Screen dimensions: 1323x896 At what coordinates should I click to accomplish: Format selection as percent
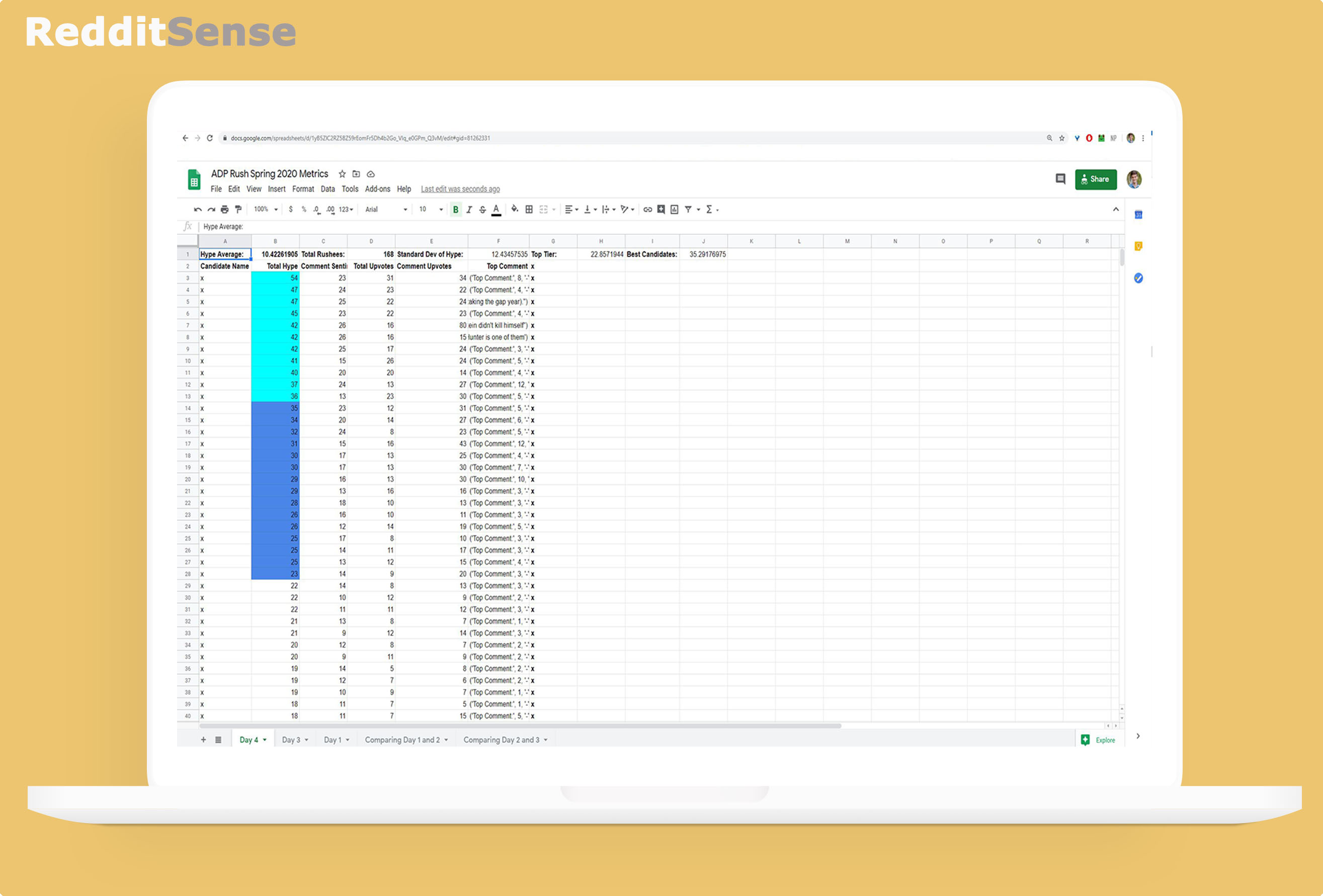(x=304, y=209)
